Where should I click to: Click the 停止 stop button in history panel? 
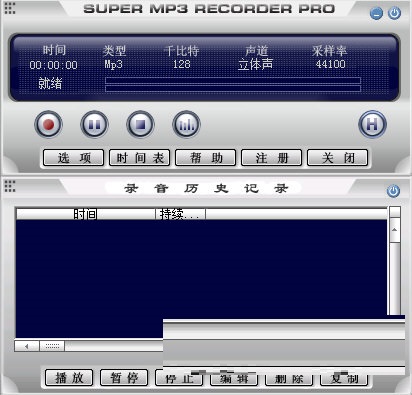coord(179,378)
